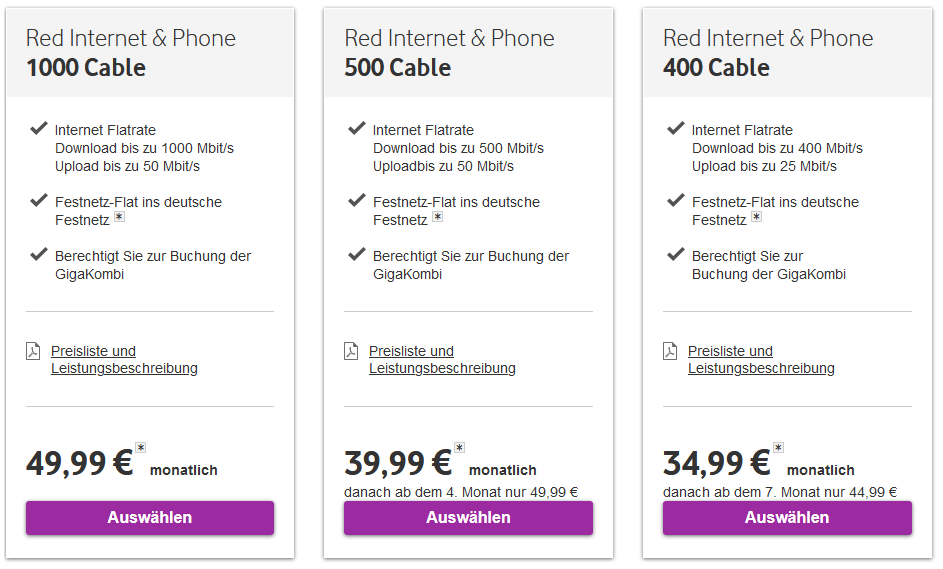Open Preisliste und Leistungsbeschreibung for 400 Cable

(x=761, y=360)
